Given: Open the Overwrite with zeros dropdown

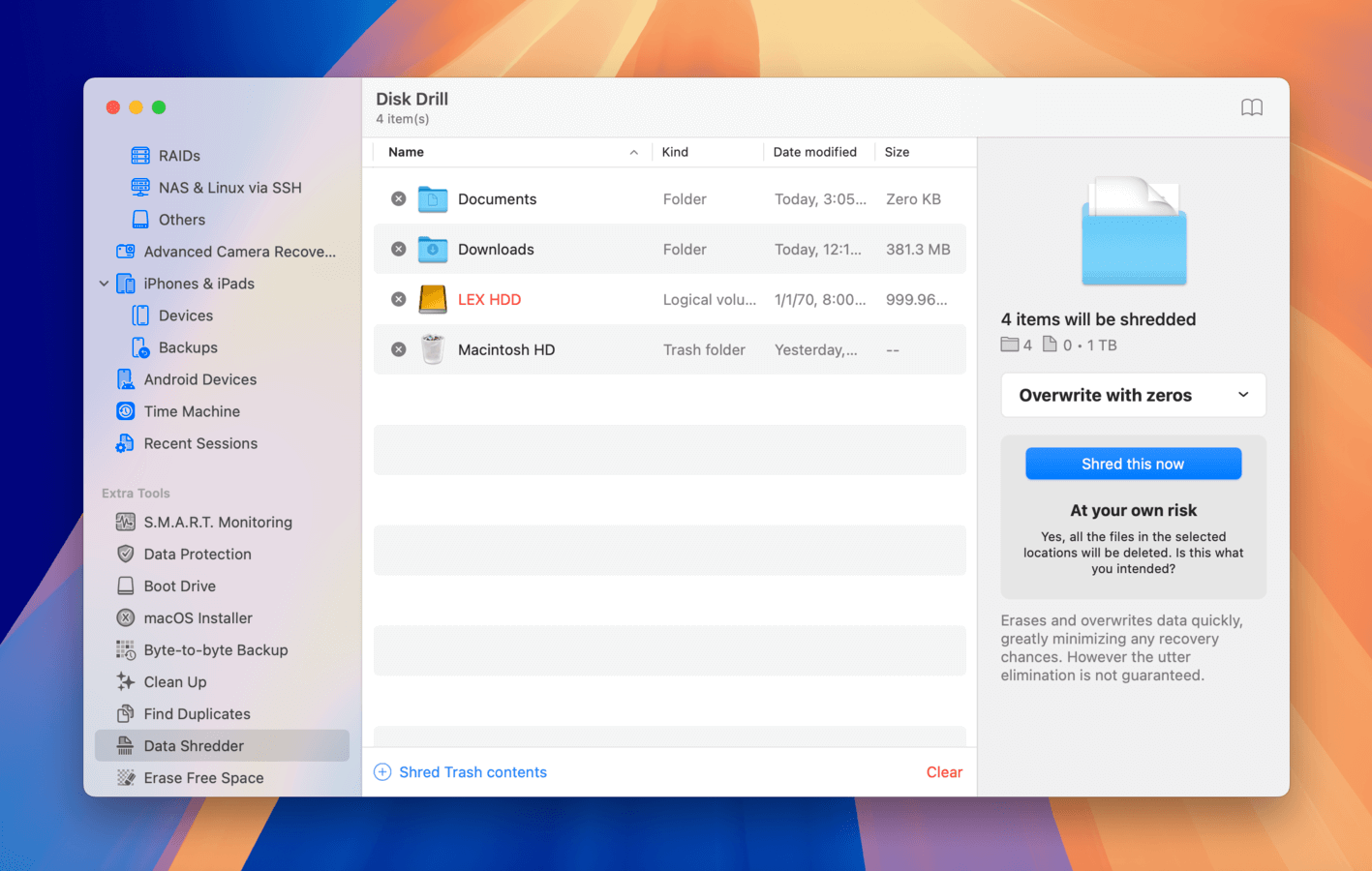Looking at the screenshot, I should point(1133,395).
